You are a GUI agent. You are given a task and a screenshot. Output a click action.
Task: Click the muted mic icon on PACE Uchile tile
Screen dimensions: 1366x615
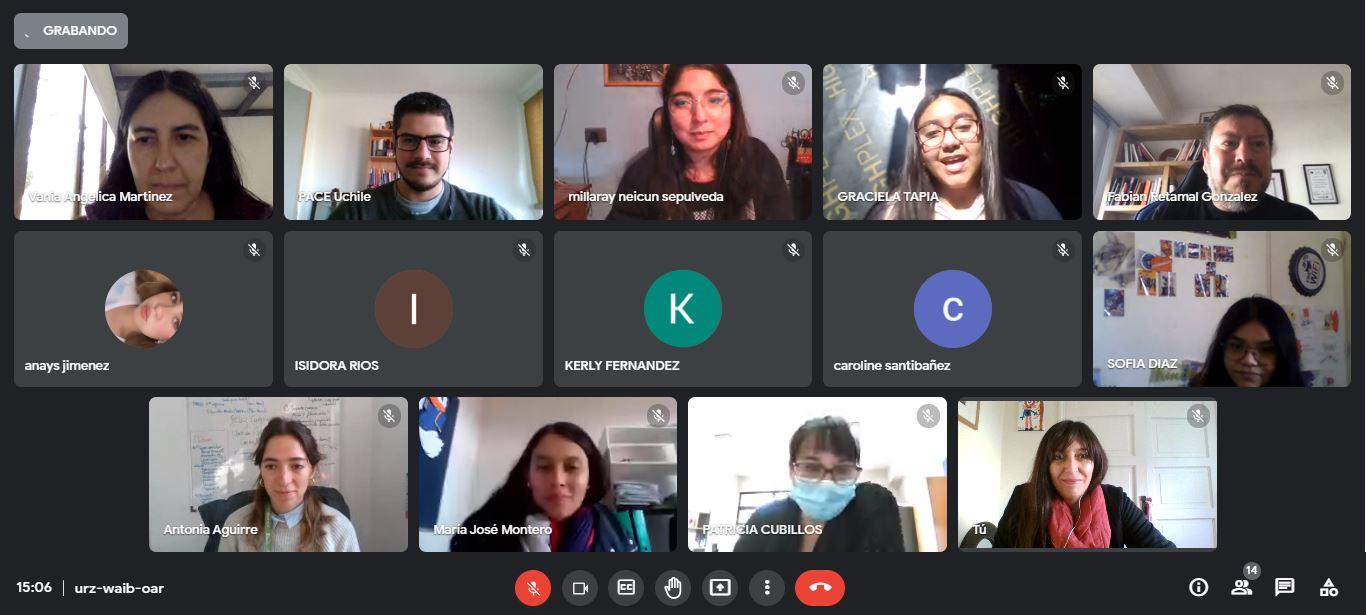pyautogui.click(x=524, y=83)
